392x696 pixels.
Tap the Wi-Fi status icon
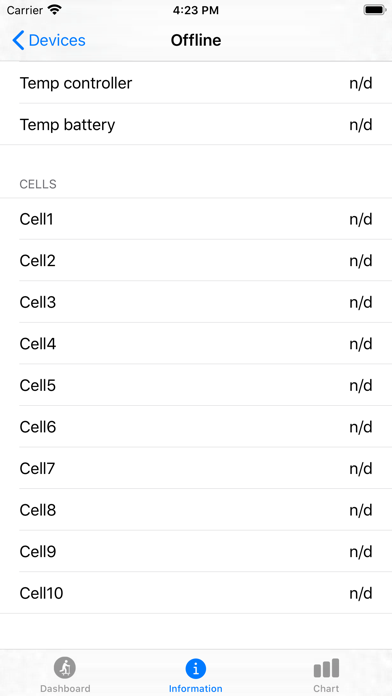pos(55,10)
